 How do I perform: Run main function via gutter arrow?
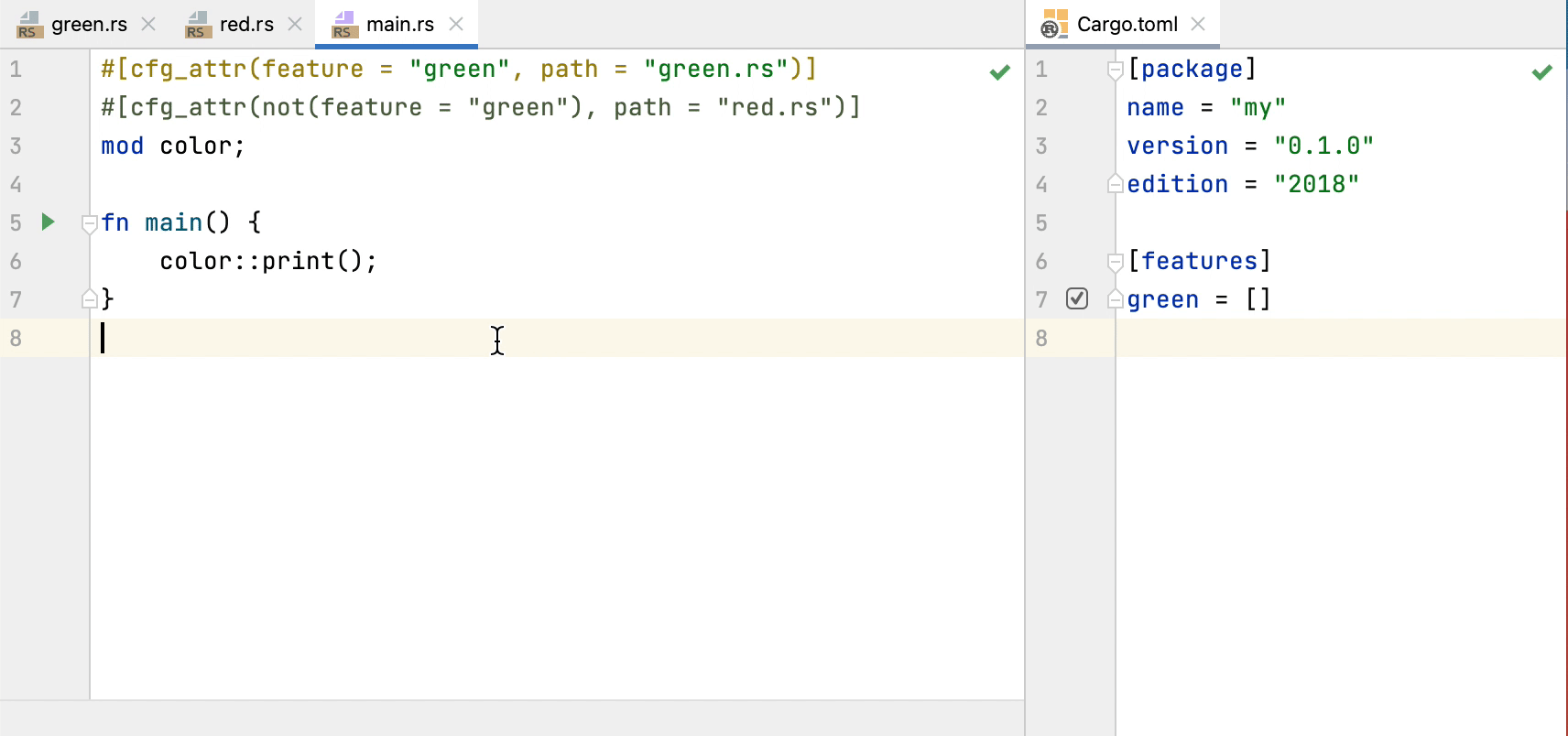[49, 222]
